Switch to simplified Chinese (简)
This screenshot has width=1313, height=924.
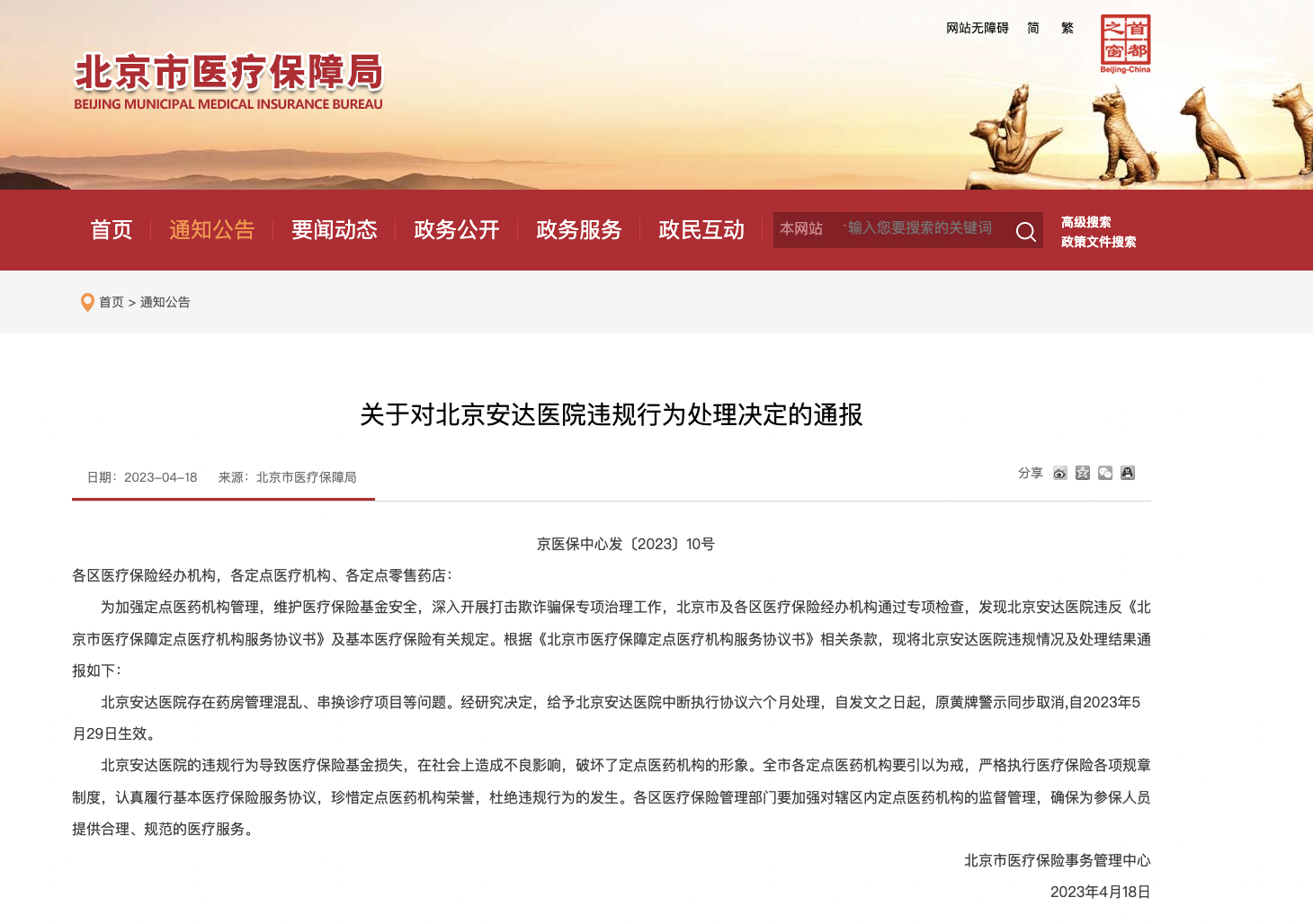coord(1033,29)
